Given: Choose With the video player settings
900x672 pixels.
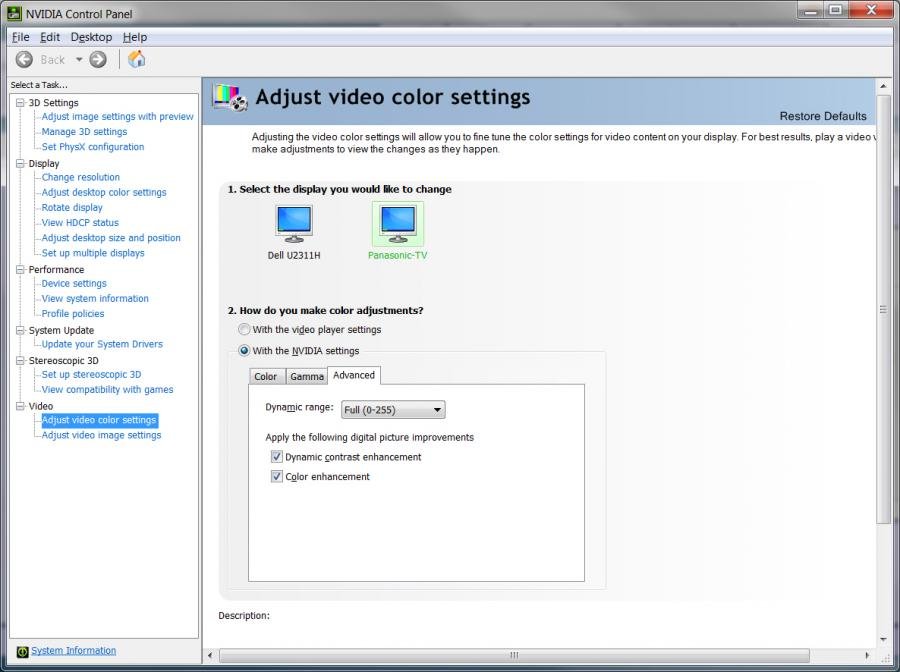Looking at the screenshot, I should 244,329.
